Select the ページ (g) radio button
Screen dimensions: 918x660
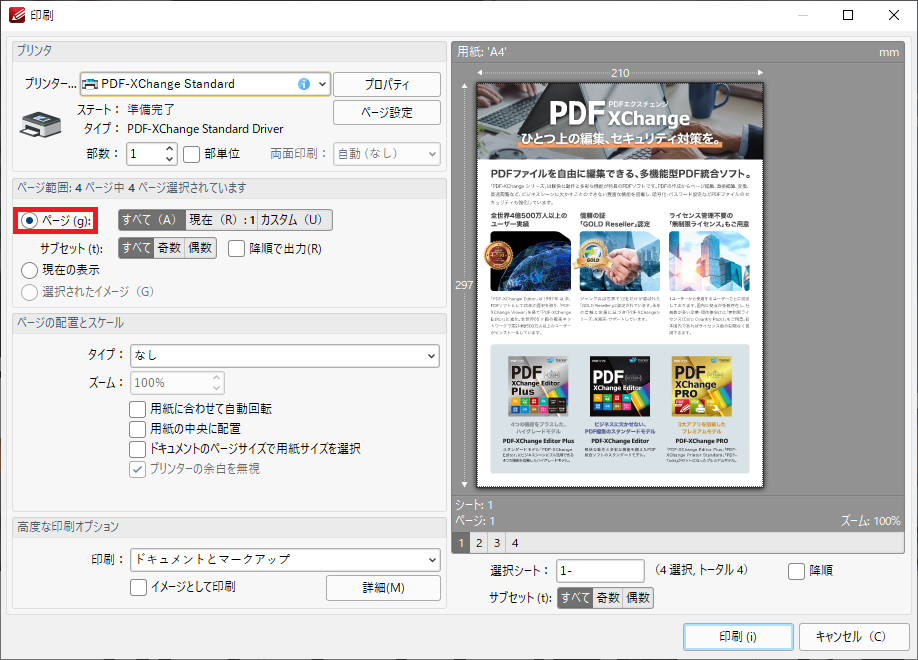pos(29,221)
